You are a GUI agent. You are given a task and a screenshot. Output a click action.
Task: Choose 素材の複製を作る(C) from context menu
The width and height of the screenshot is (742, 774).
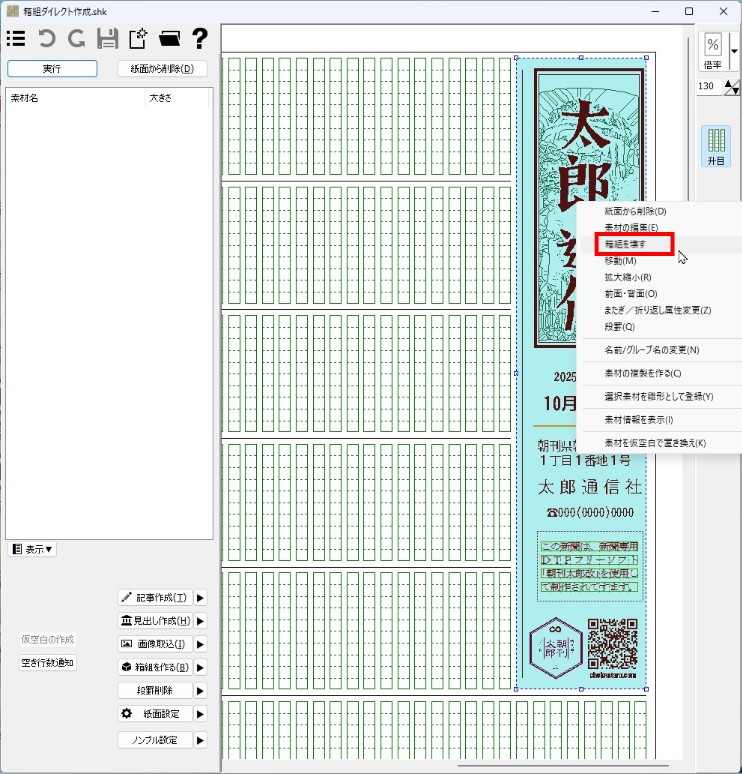(643, 373)
